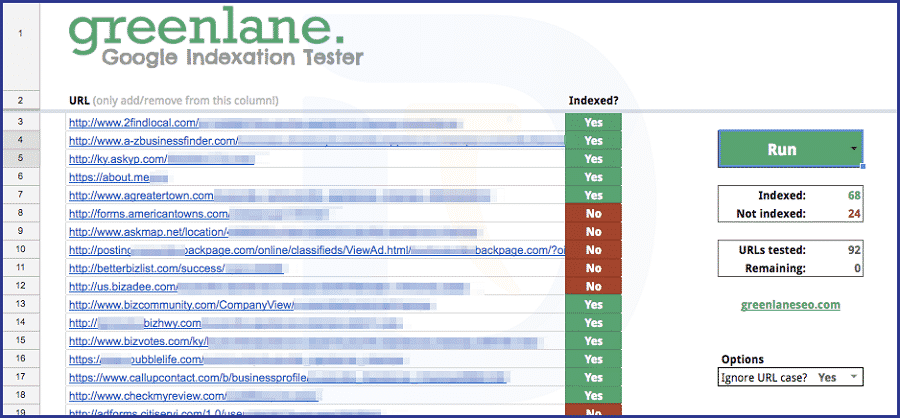Open the 2findlocal.com URL link
The image size is (900, 418).
point(266,122)
